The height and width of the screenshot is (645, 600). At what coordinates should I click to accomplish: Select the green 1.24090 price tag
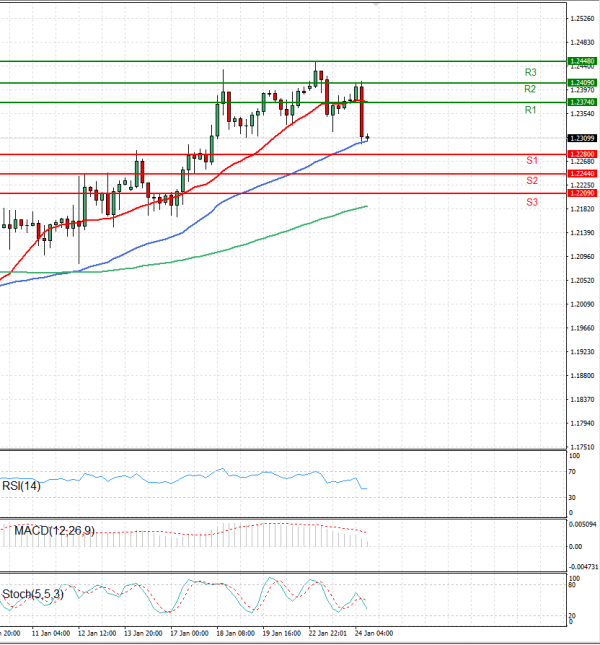(582, 83)
